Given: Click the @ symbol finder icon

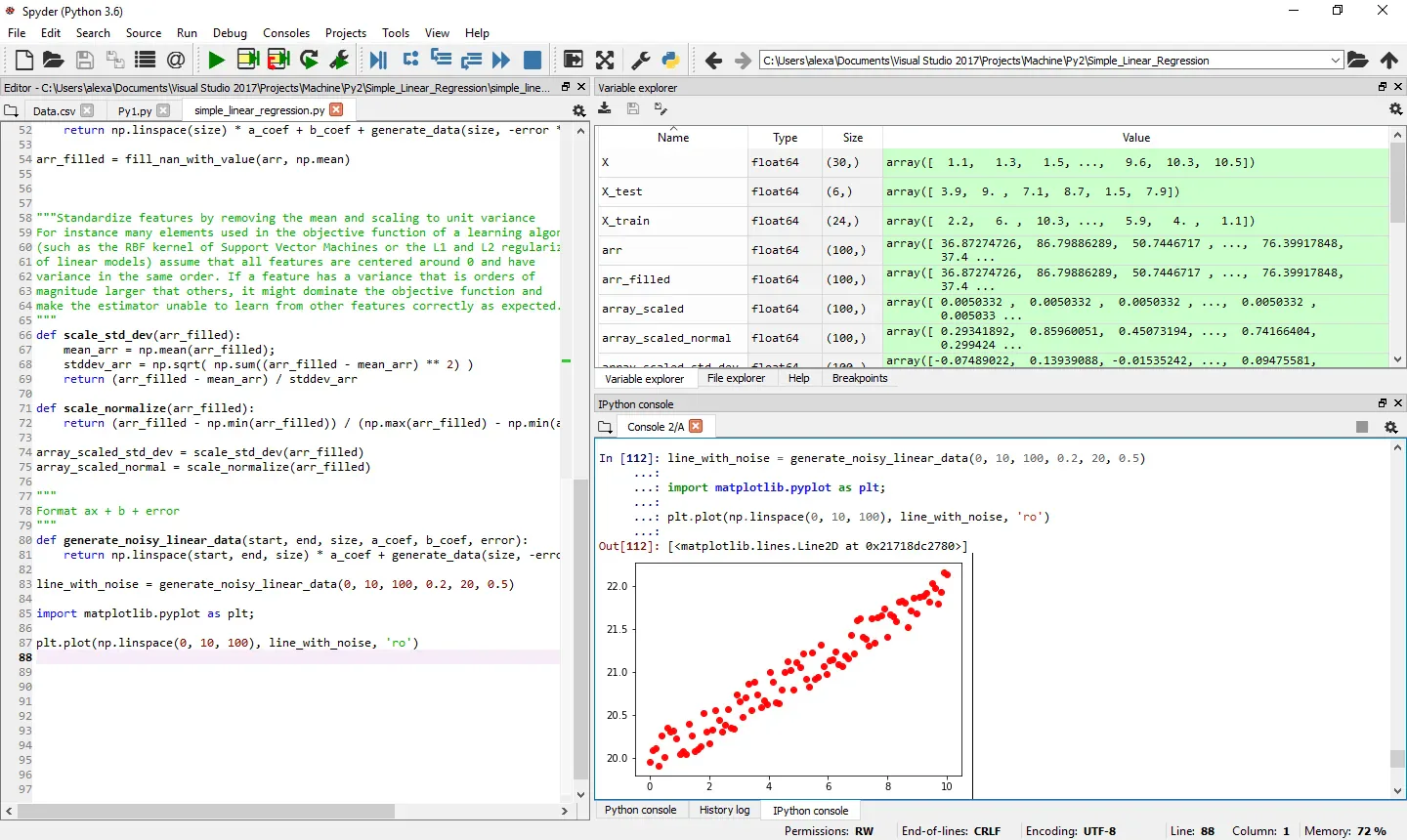Looking at the screenshot, I should tap(176, 61).
